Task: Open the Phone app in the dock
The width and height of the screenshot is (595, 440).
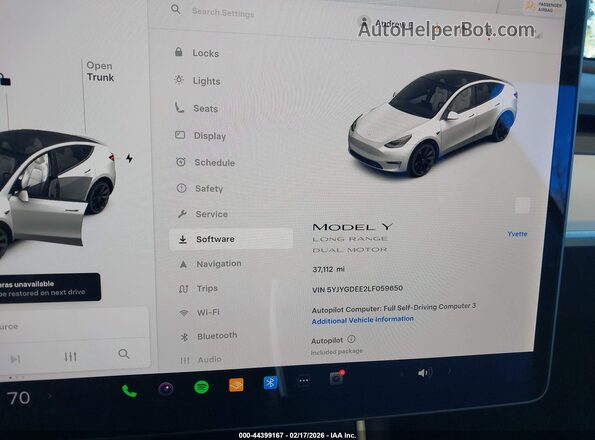Action: [129, 391]
